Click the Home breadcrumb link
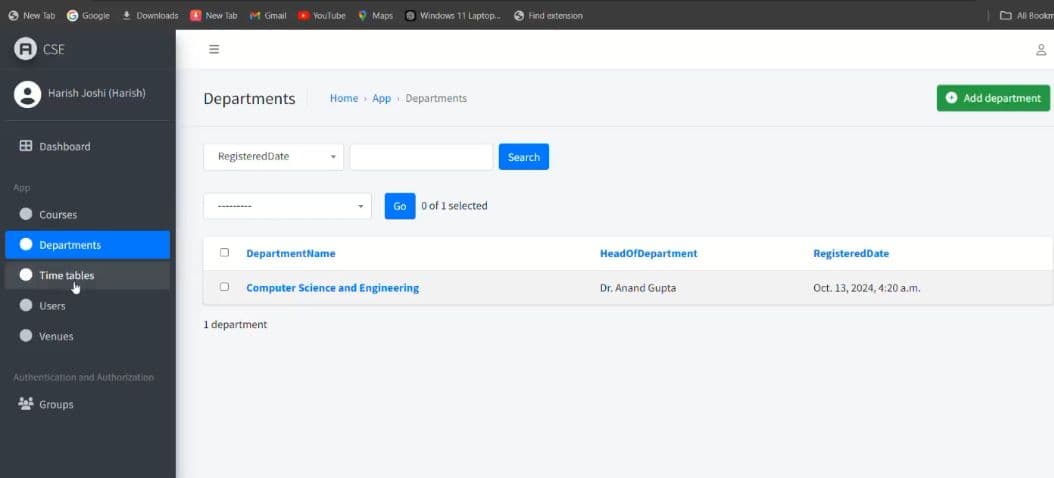The height and width of the screenshot is (478, 1054). tap(344, 98)
